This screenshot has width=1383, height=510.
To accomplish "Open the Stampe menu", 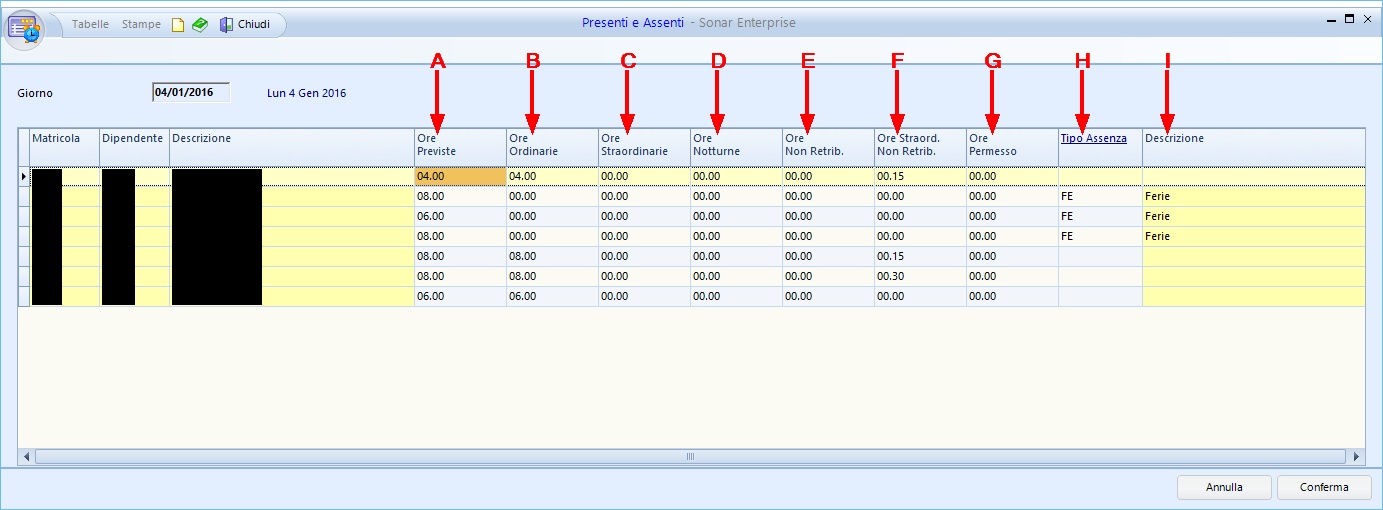I will pos(141,24).
